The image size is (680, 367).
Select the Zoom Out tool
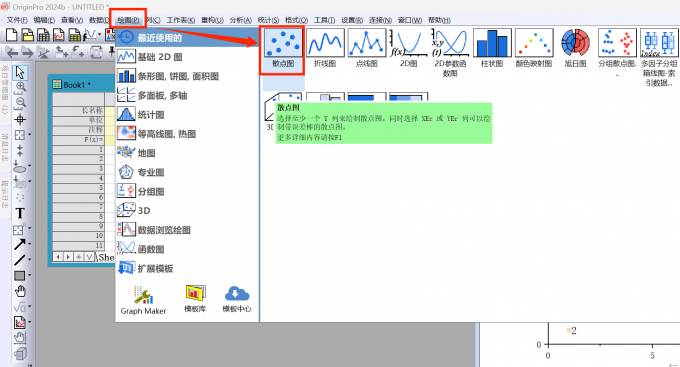click(x=20, y=102)
